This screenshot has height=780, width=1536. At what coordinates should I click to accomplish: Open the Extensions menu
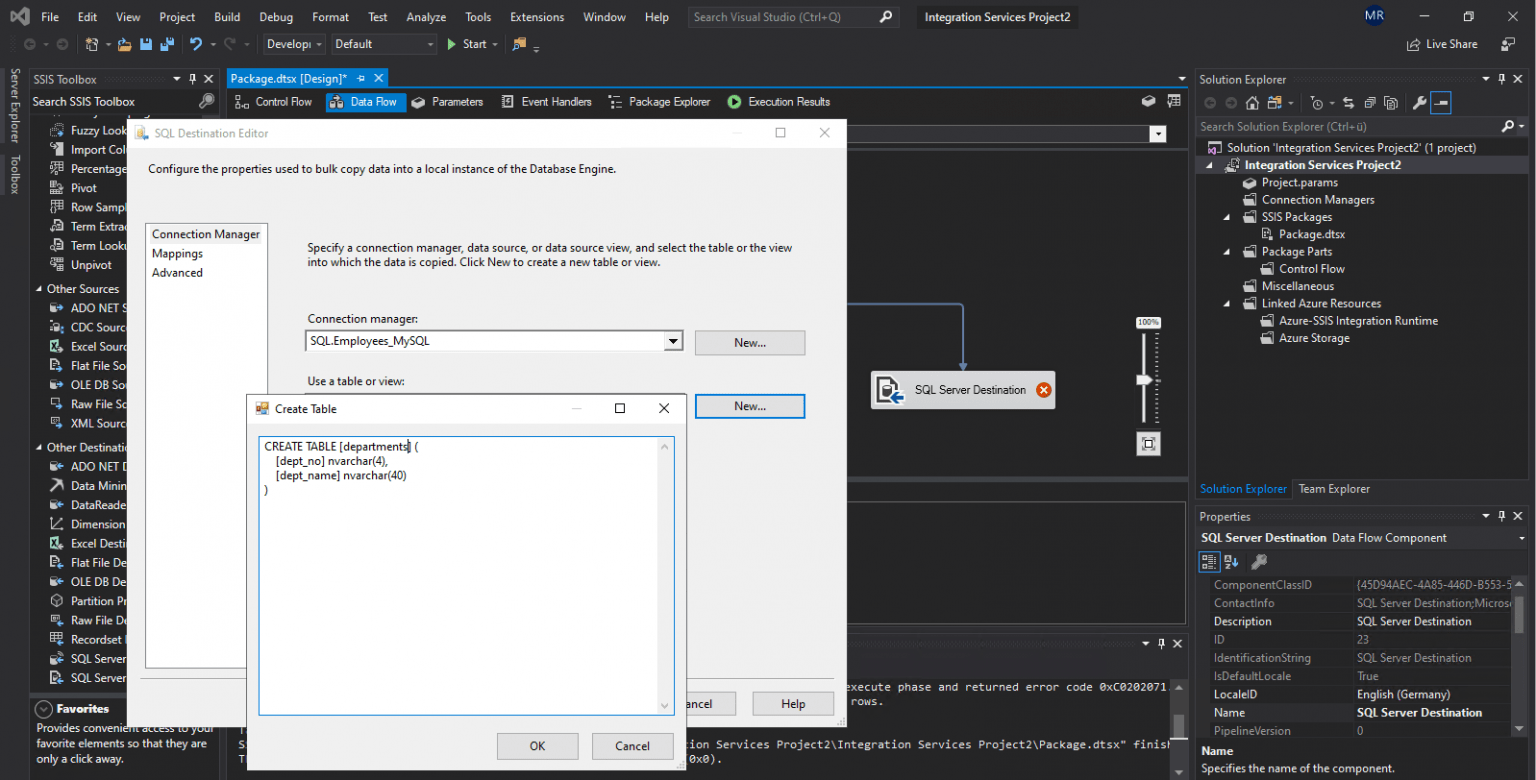tap(536, 16)
